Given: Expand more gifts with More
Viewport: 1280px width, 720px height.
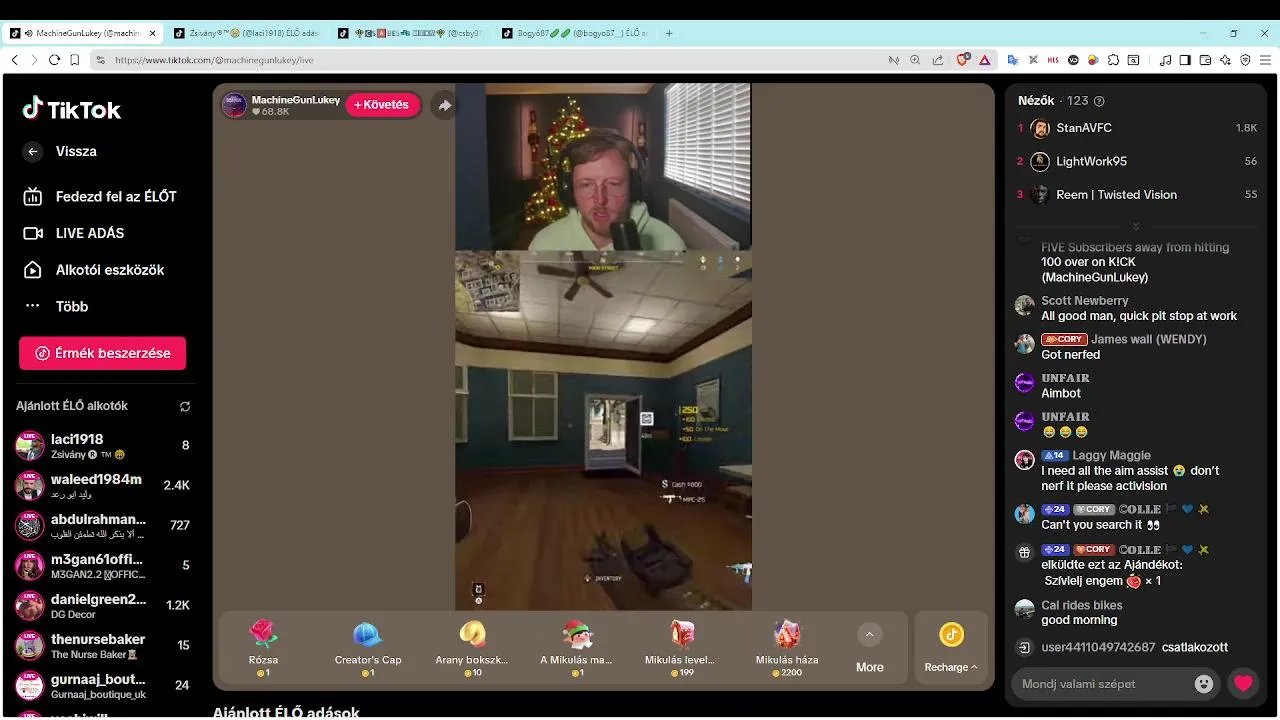Looking at the screenshot, I should click(870, 648).
